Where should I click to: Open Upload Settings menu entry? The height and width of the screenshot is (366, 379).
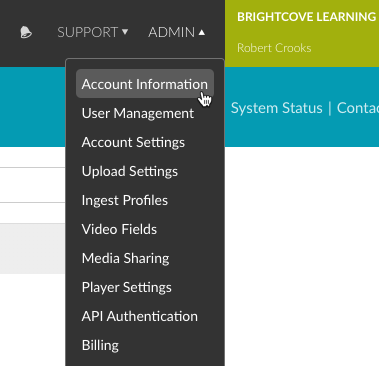[130, 172]
